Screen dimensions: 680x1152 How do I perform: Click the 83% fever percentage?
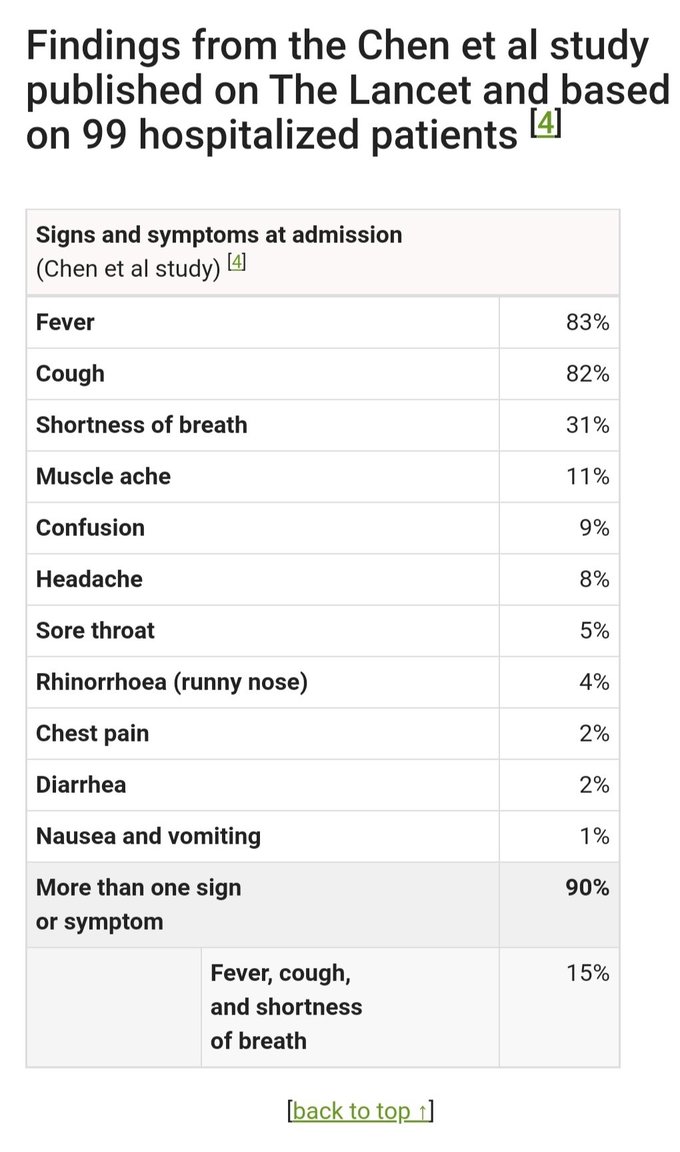tap(587, 322)
